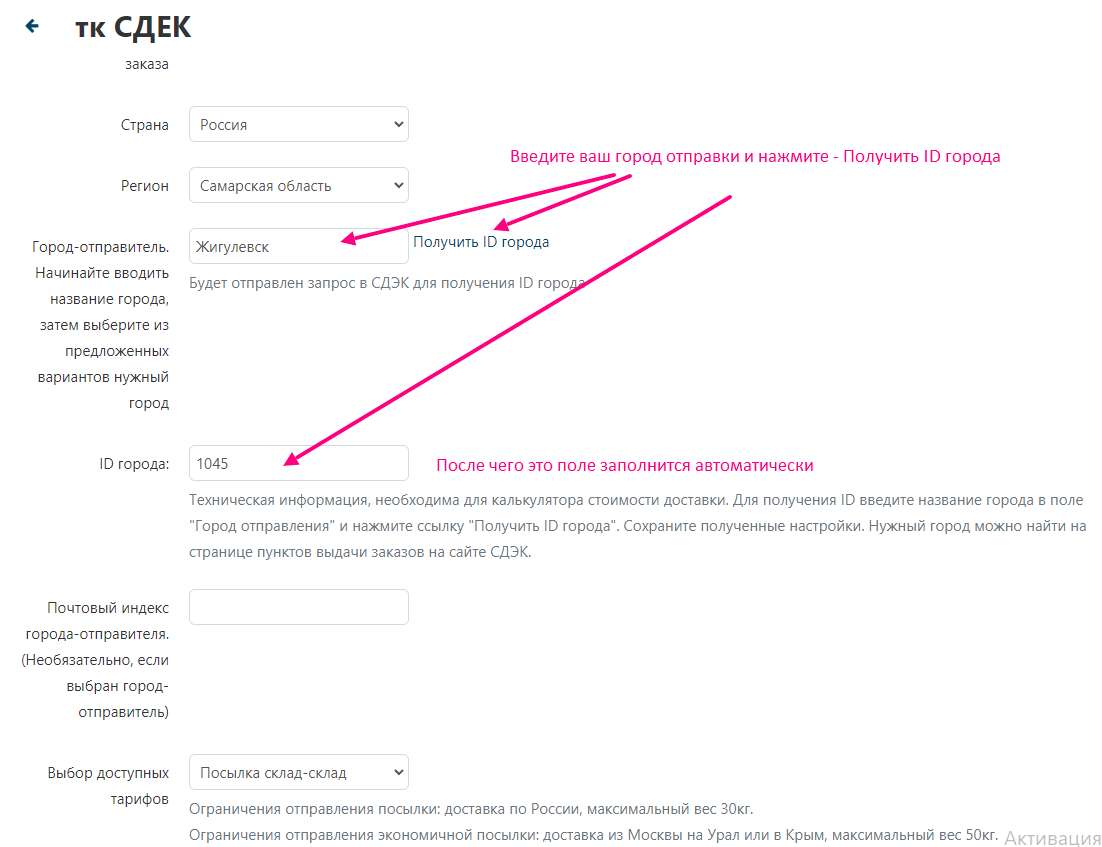Open the tariff dropdown showing Посылка склад-склад

point(299,772)
